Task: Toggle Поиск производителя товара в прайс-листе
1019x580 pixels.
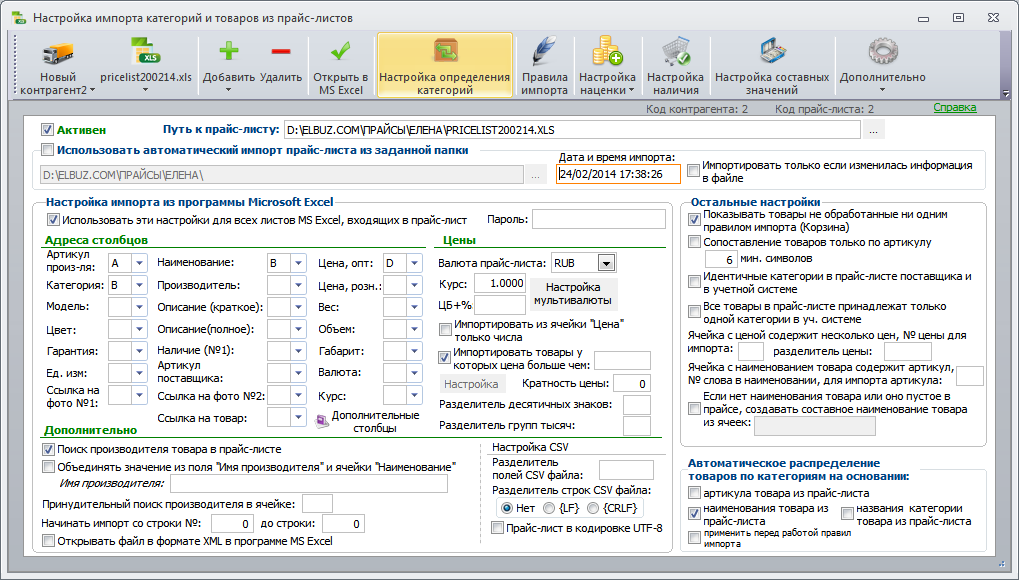Action: point(48,449)
